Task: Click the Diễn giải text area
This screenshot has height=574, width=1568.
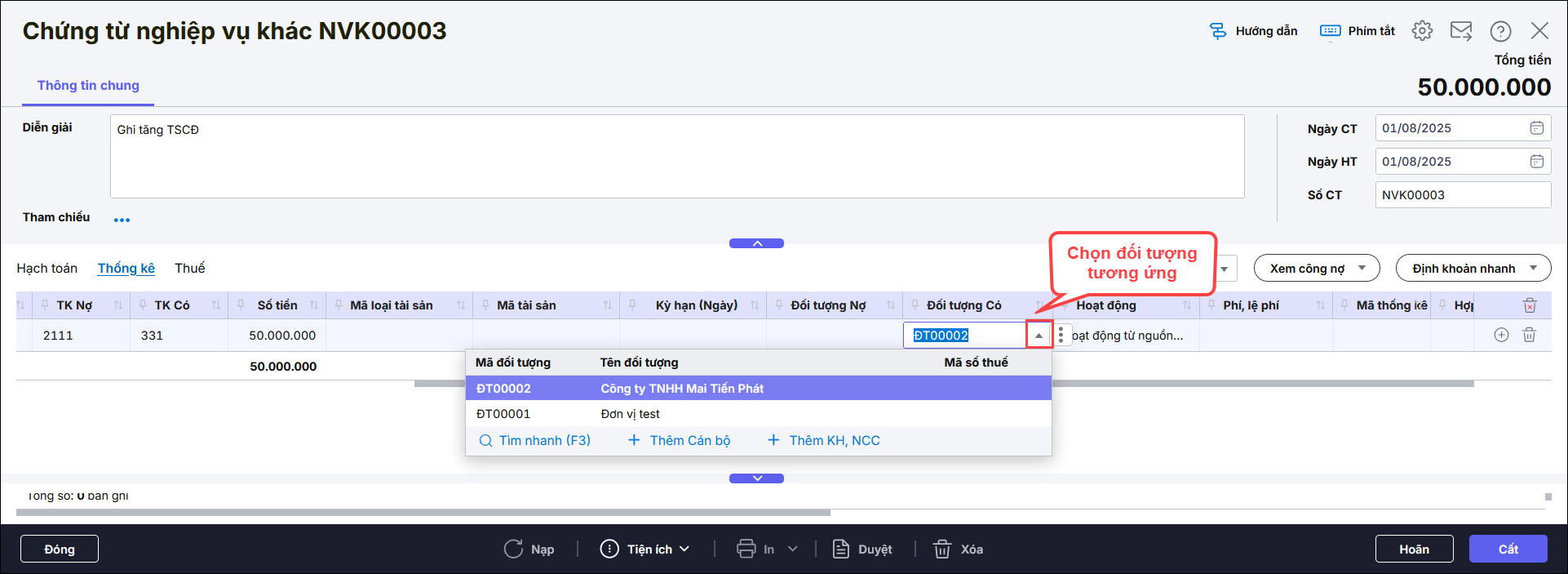Action: (677, 156)
